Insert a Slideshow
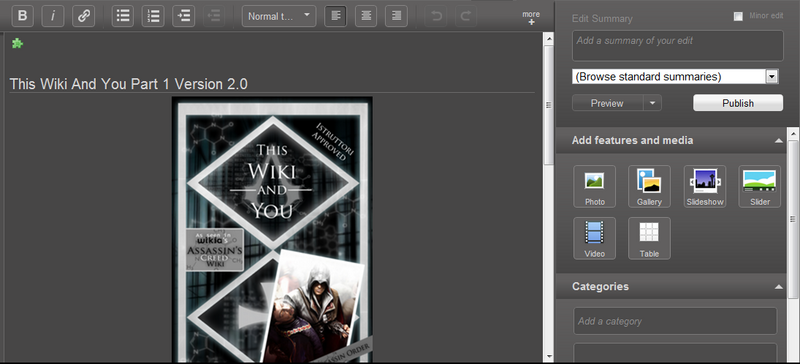The width and height of the screenshot is (800, 364). tap(705, 186)
